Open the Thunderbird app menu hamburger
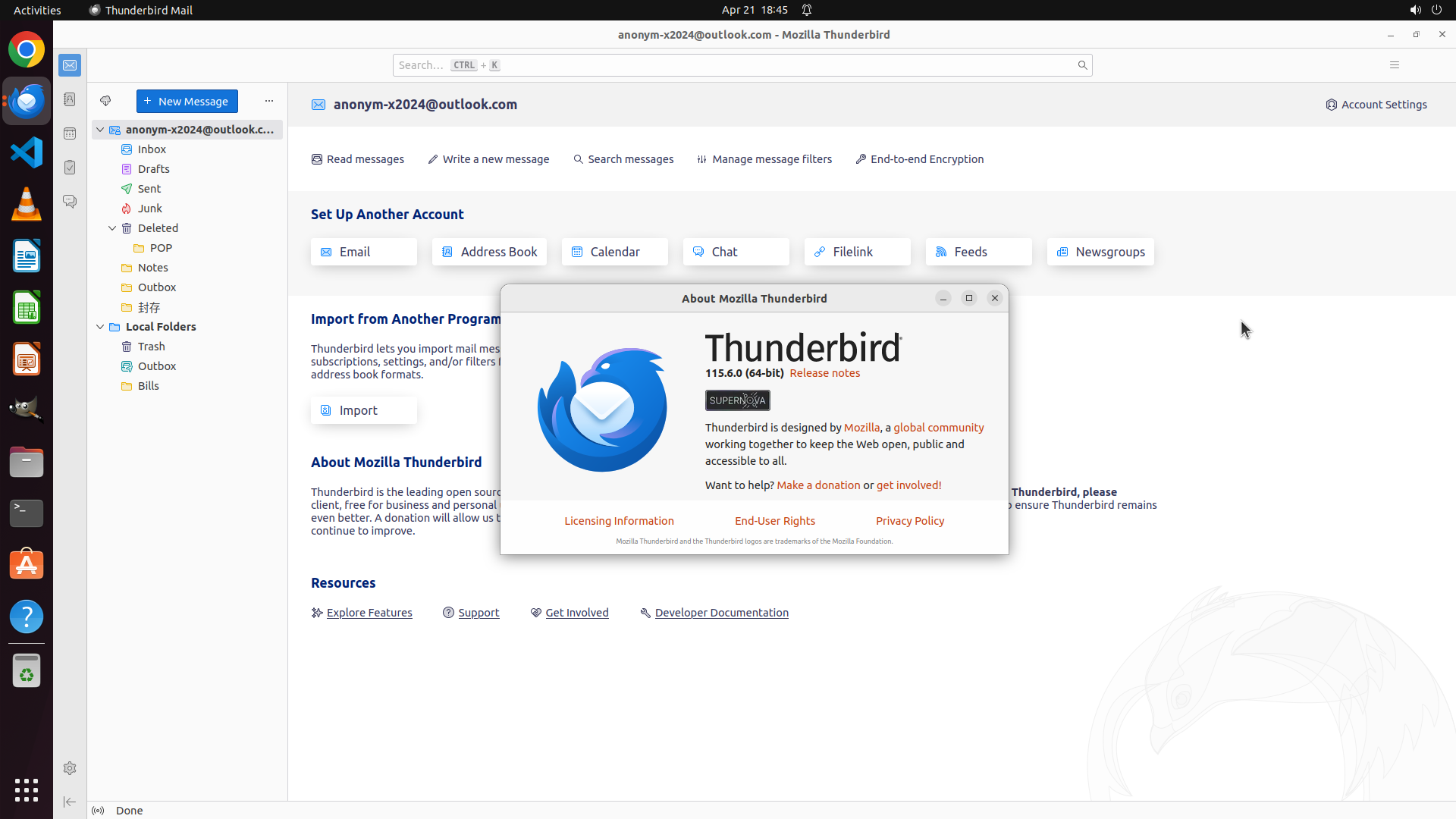 click(1394, 65)
